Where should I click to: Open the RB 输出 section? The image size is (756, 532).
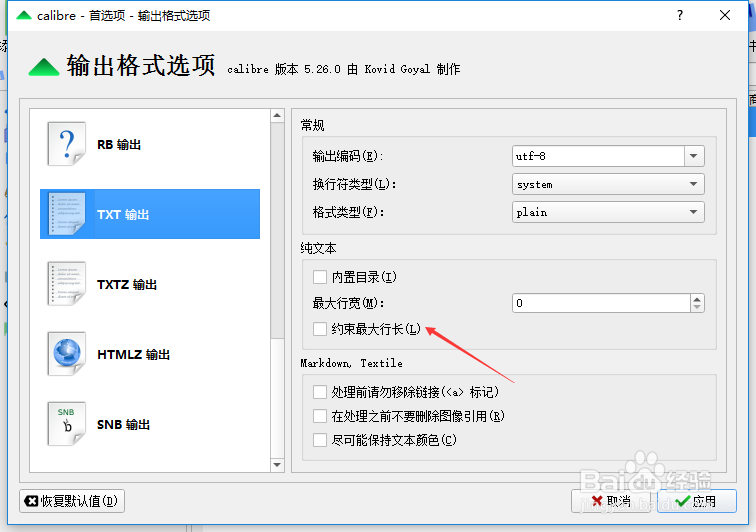(150, 144)
